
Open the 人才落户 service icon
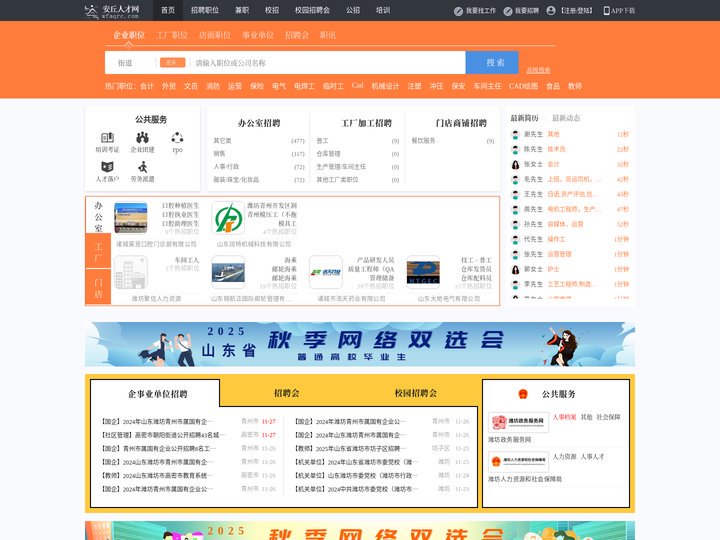click(x=107, y=167)
